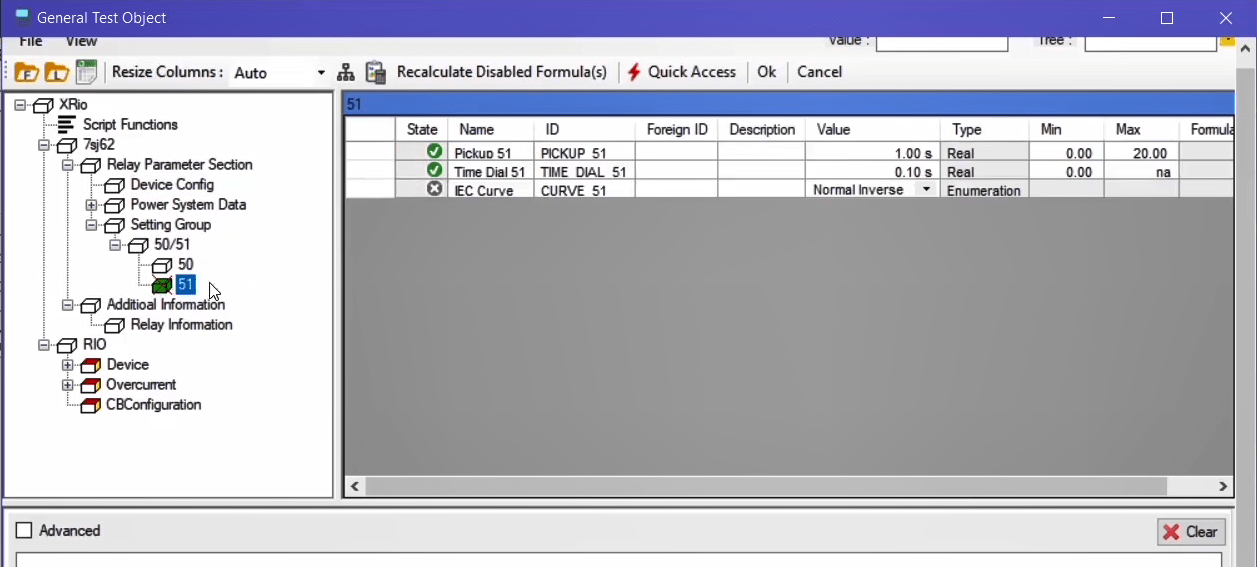Select the Script Functions icon in tree
Image resolution: width=1257 pixels, height=567 pixels.
(x=66, y=125)
